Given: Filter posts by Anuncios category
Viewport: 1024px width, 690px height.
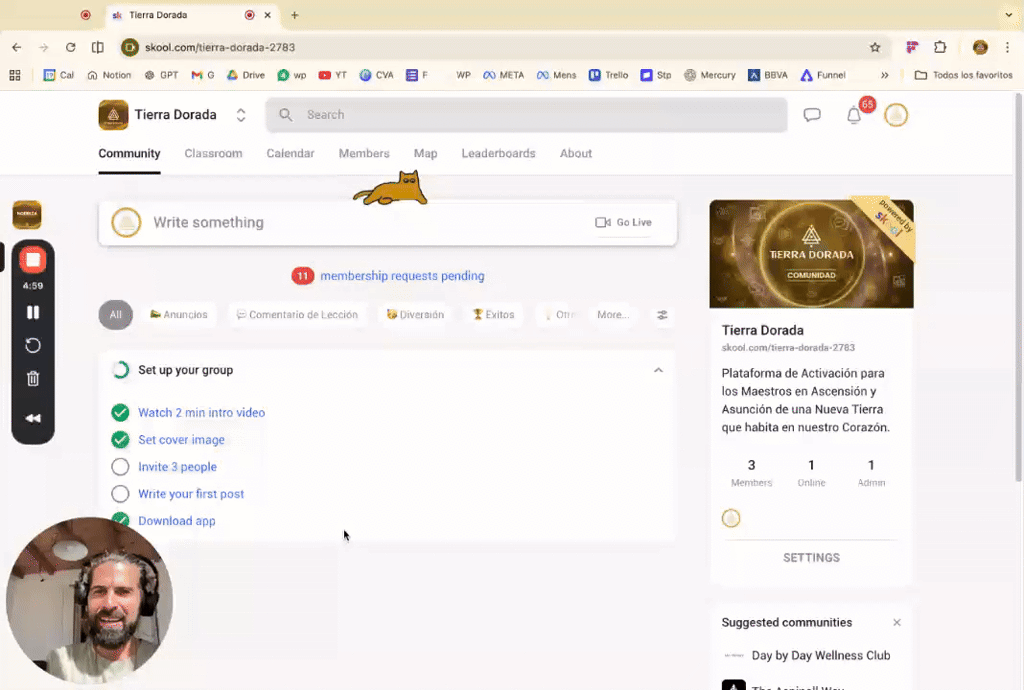Looking at the screenshot, I should (x=179, y=315).
